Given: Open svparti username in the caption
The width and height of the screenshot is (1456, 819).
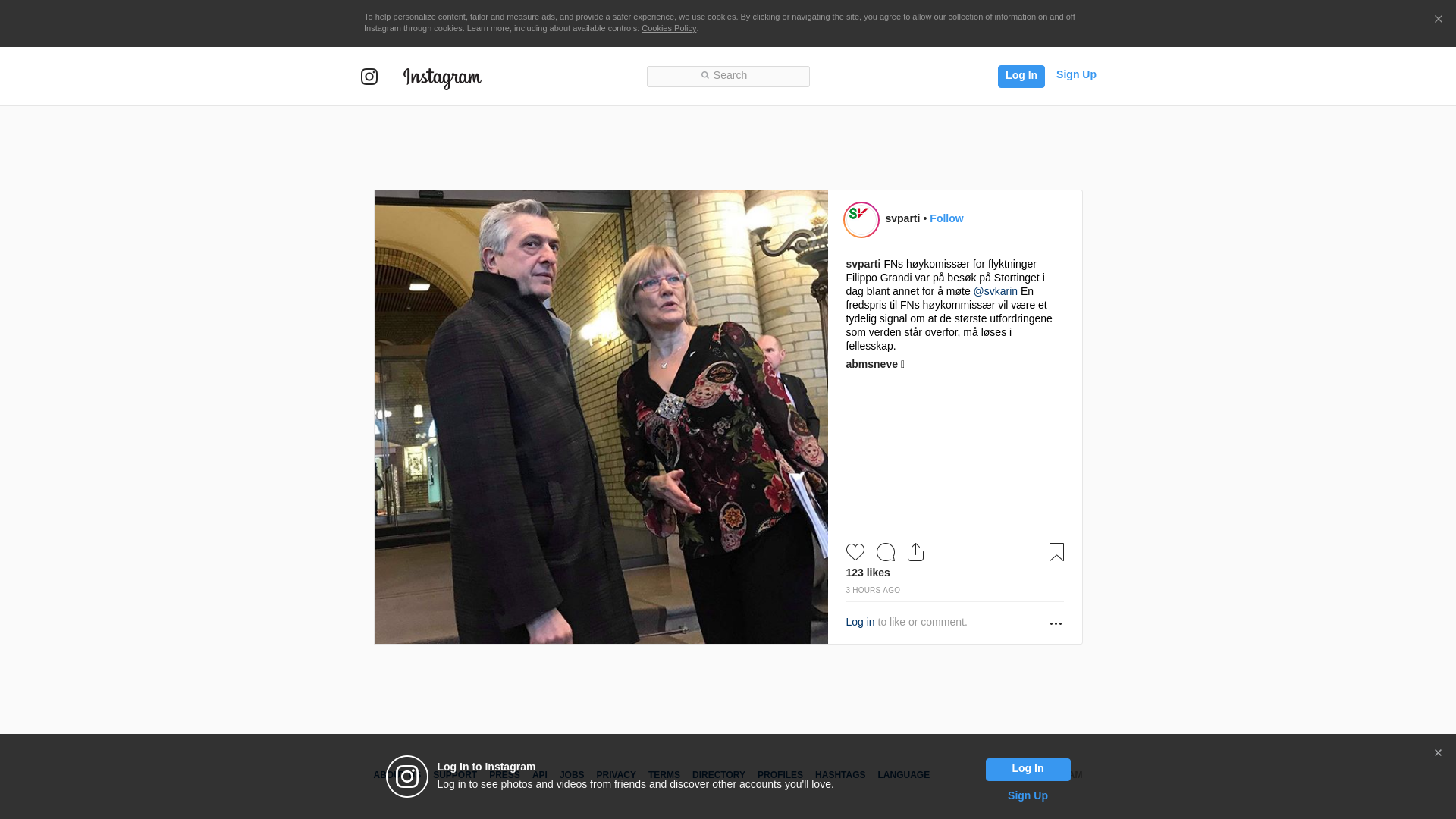Looking at the screenshot, I should [863, 264].
